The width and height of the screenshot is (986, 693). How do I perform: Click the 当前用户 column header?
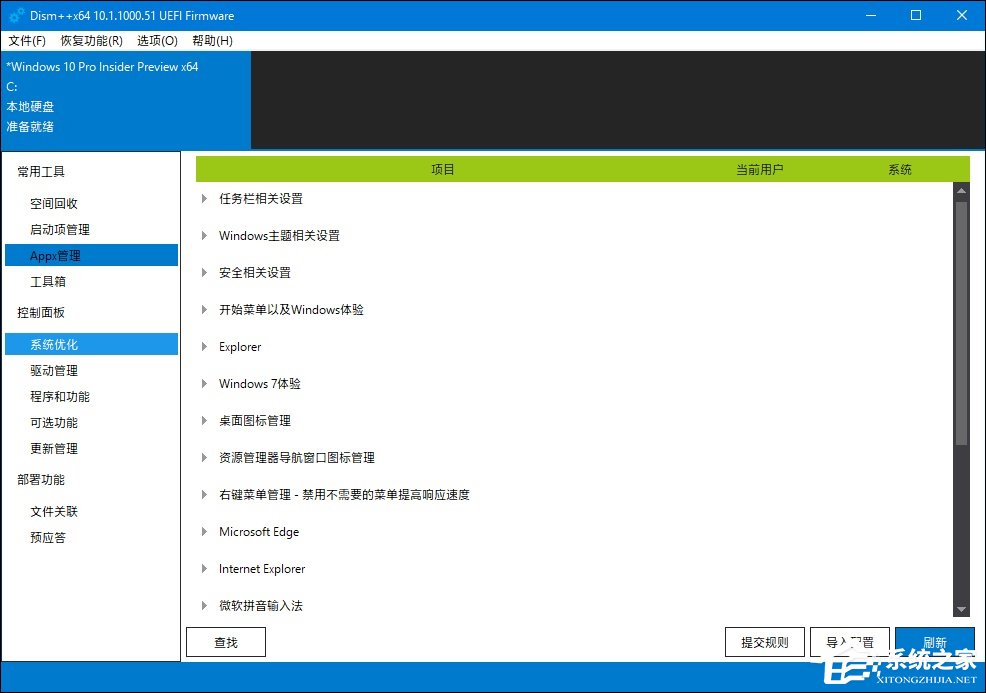pos(760,169)
